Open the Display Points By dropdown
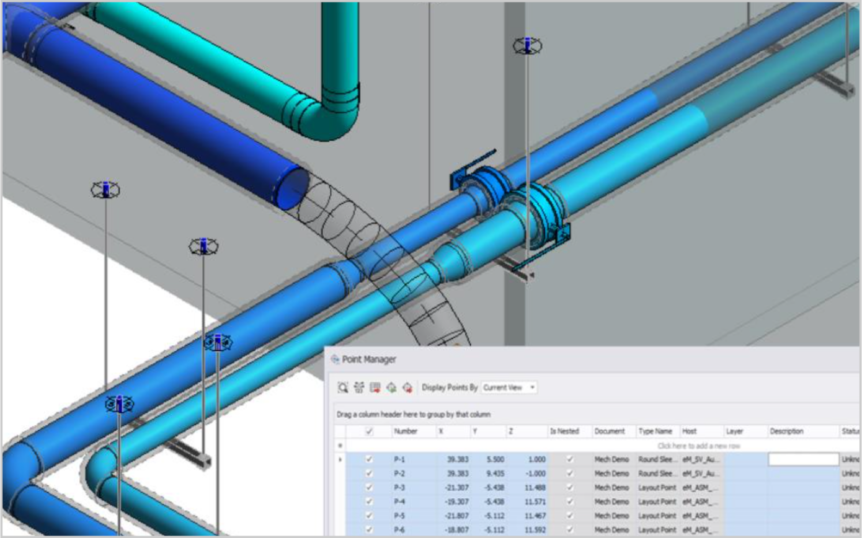Viewport: 862px width, 538px height. click(509, 387)
